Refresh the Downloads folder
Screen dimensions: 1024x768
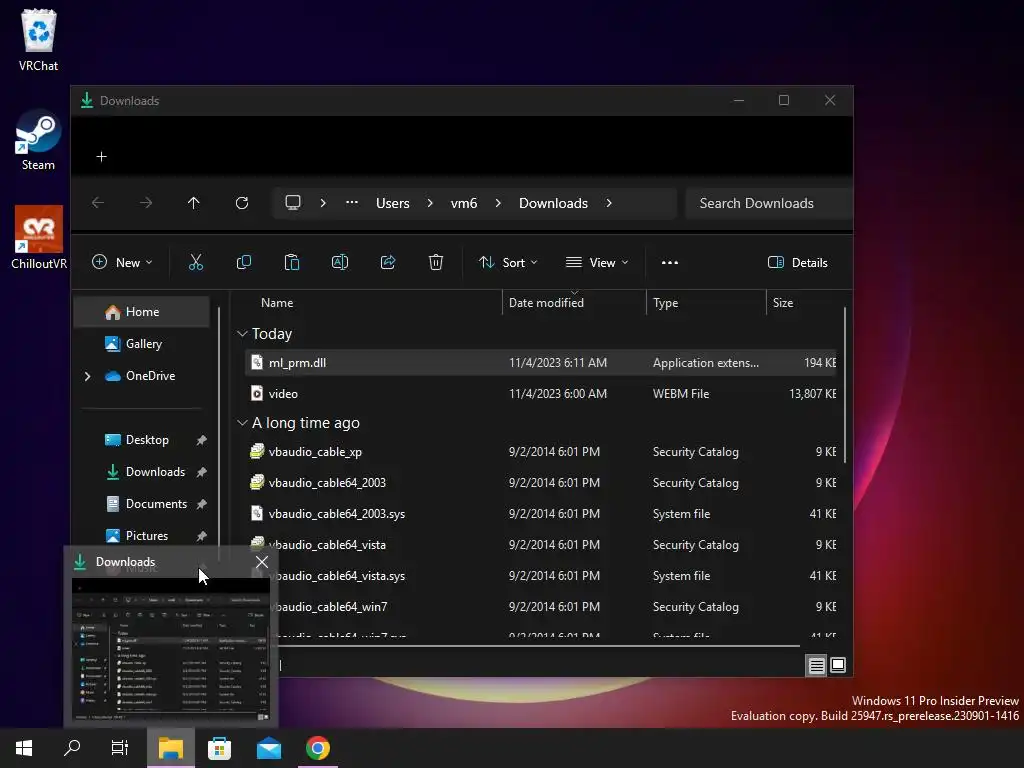coord(242,203)
